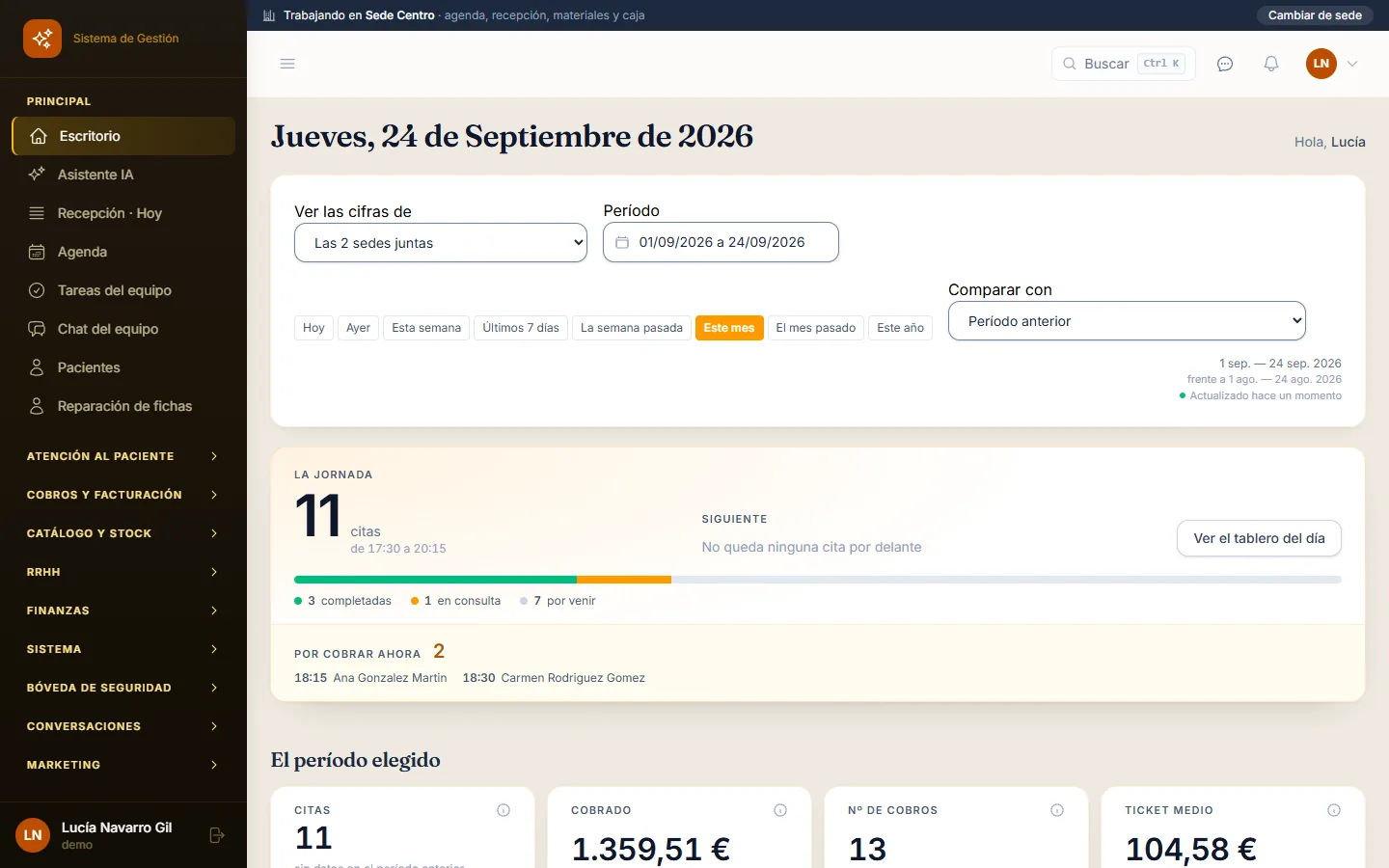
Task: Click the LN user avatar in header
Action: click(1321, 64)
